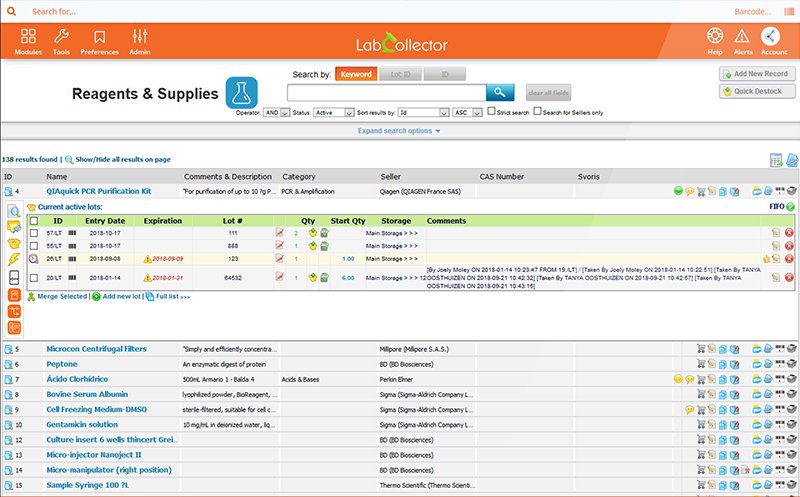Open the Admin menu

pyautogui.click(x=139, y=42)
